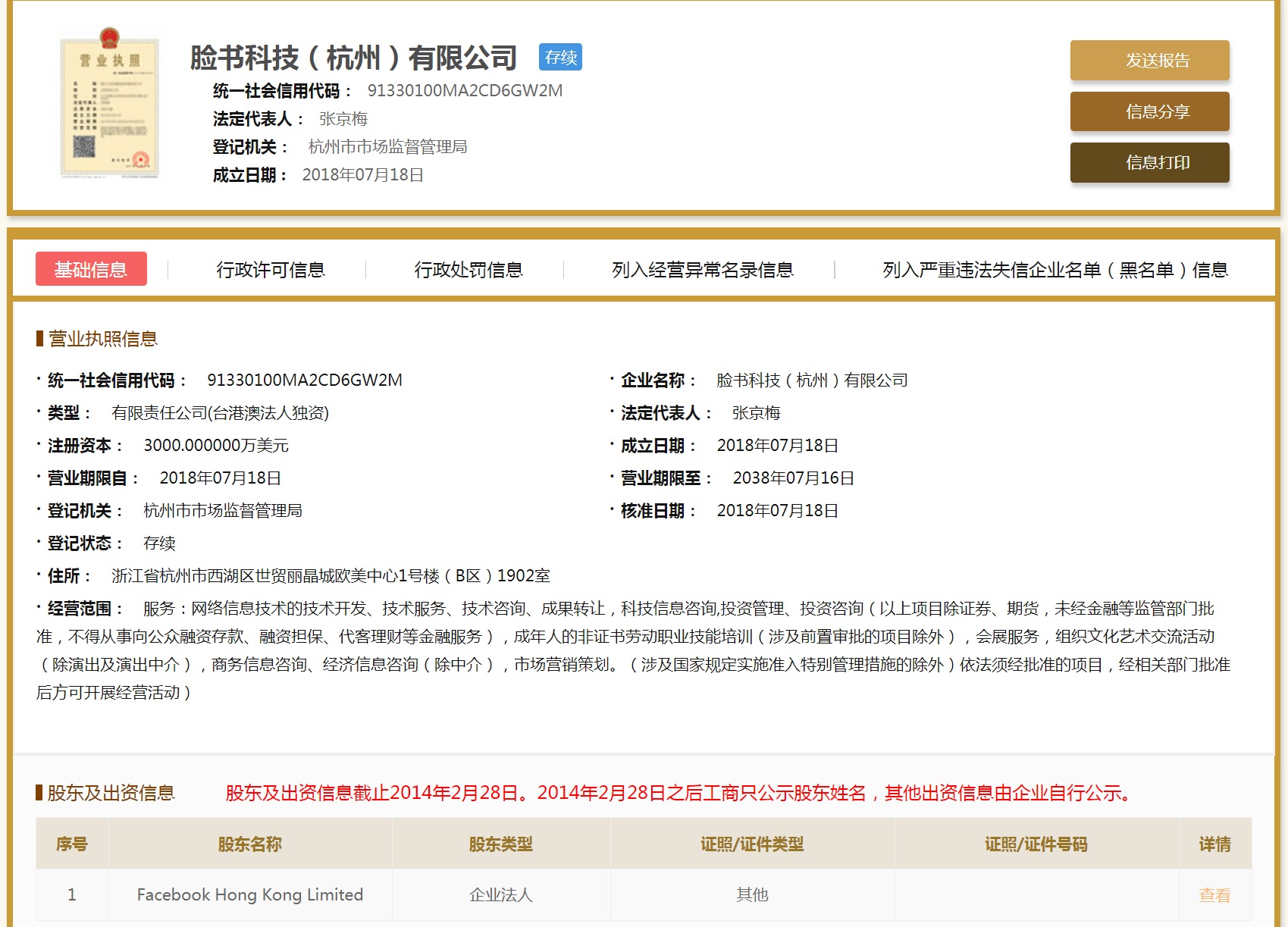Click the 股东名称 column header
Image resolution: width=1288 pixels, height=927 pixels.
coord(249,844)
